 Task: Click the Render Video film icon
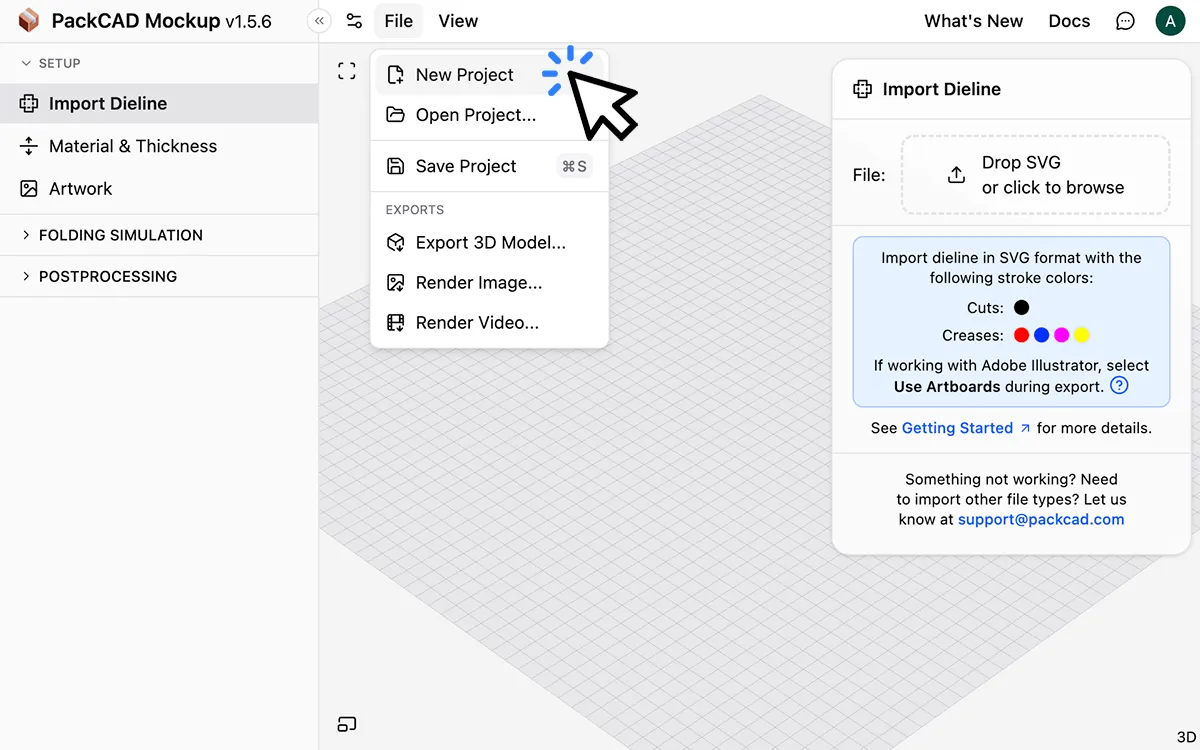[x=396, y=323]
